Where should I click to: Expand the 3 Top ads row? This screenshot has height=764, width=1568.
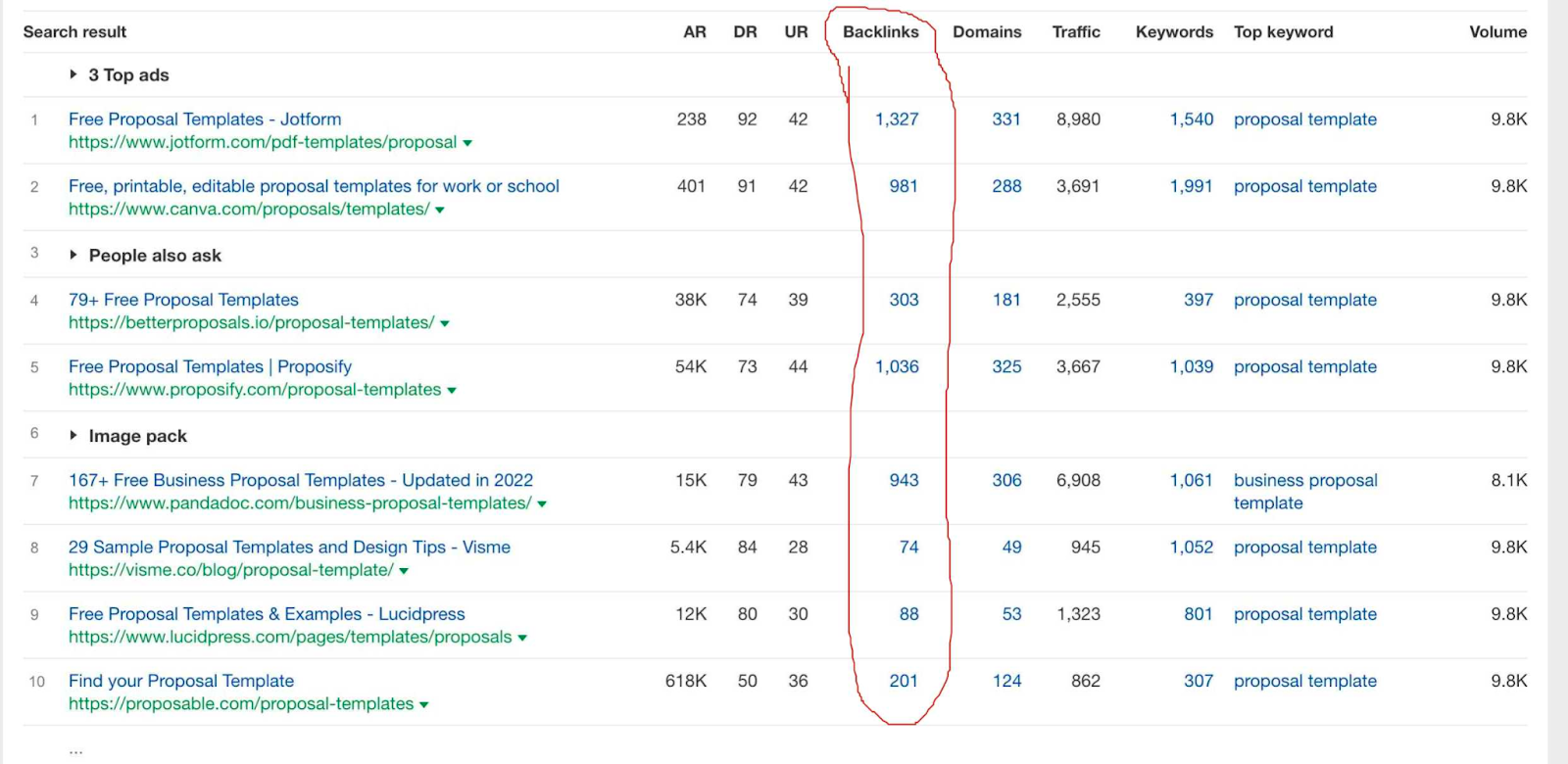73,74
